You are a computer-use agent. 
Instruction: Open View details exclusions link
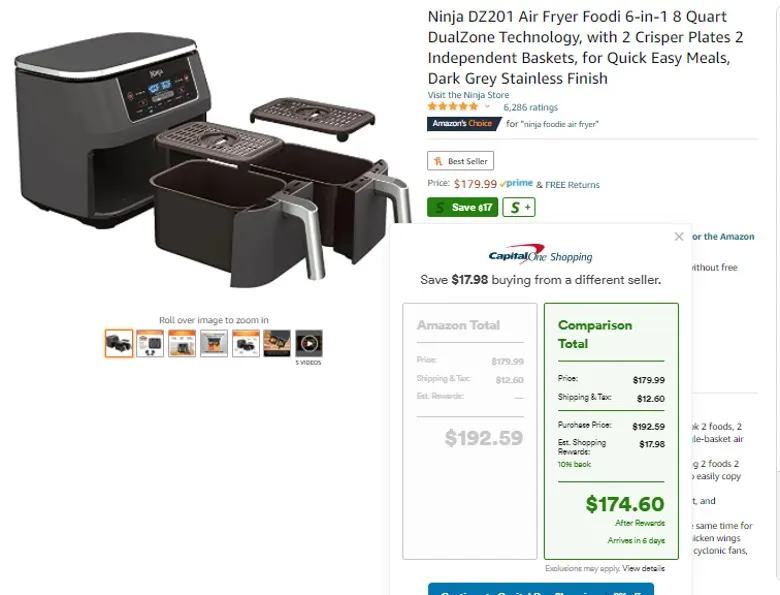[x=643, y=568]
